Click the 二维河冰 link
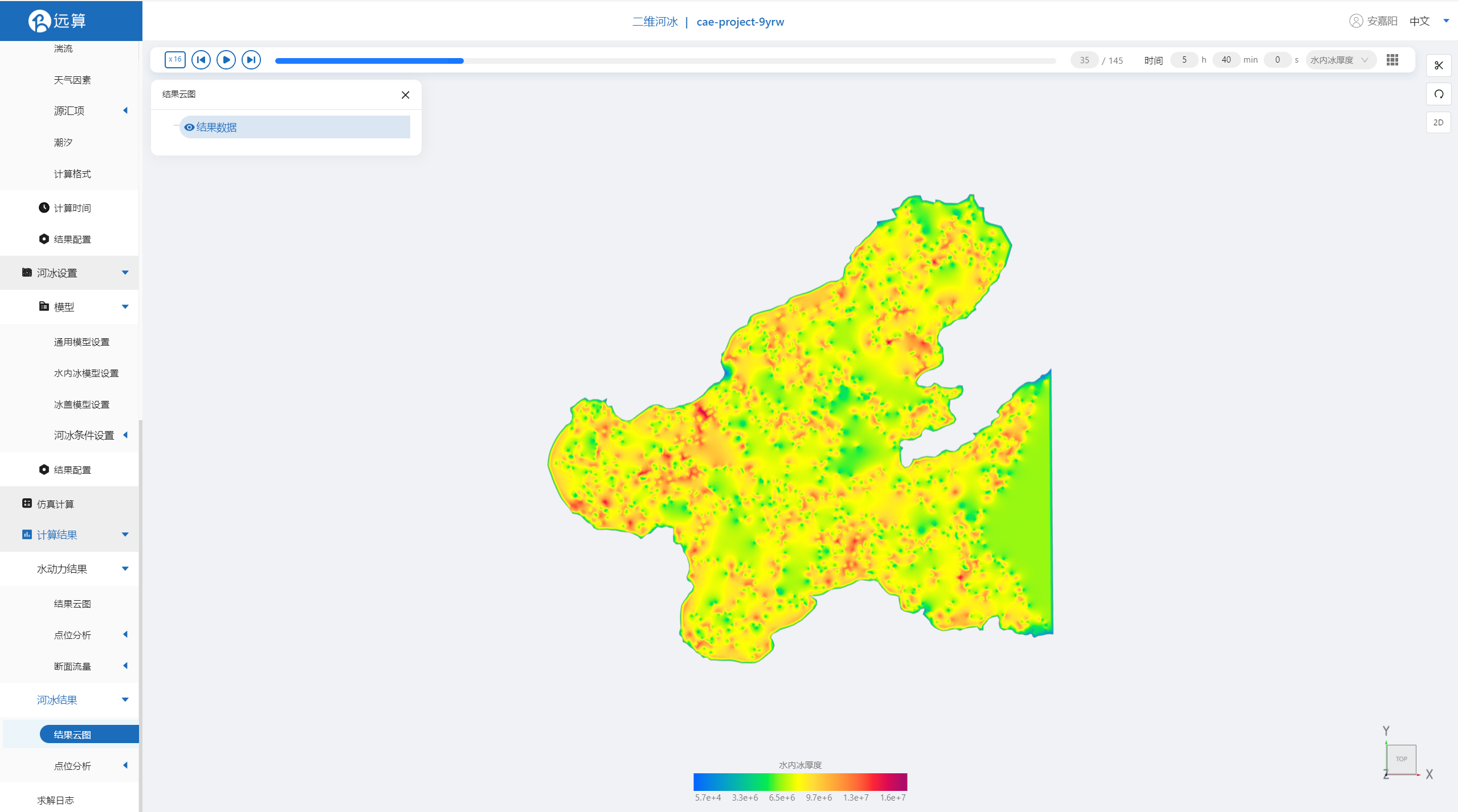The image size is (1458, 812). tap(655, 22)
